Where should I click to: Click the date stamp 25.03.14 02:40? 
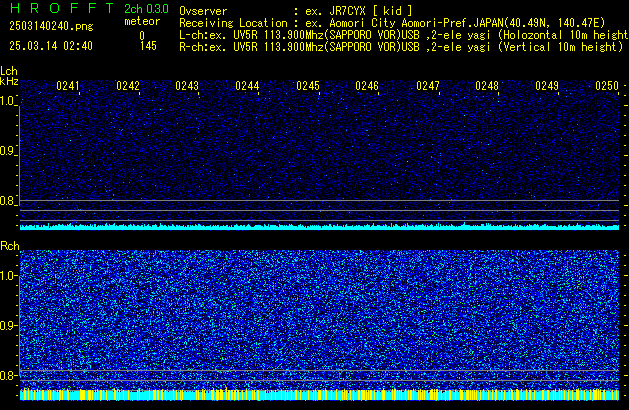point(51,46)
